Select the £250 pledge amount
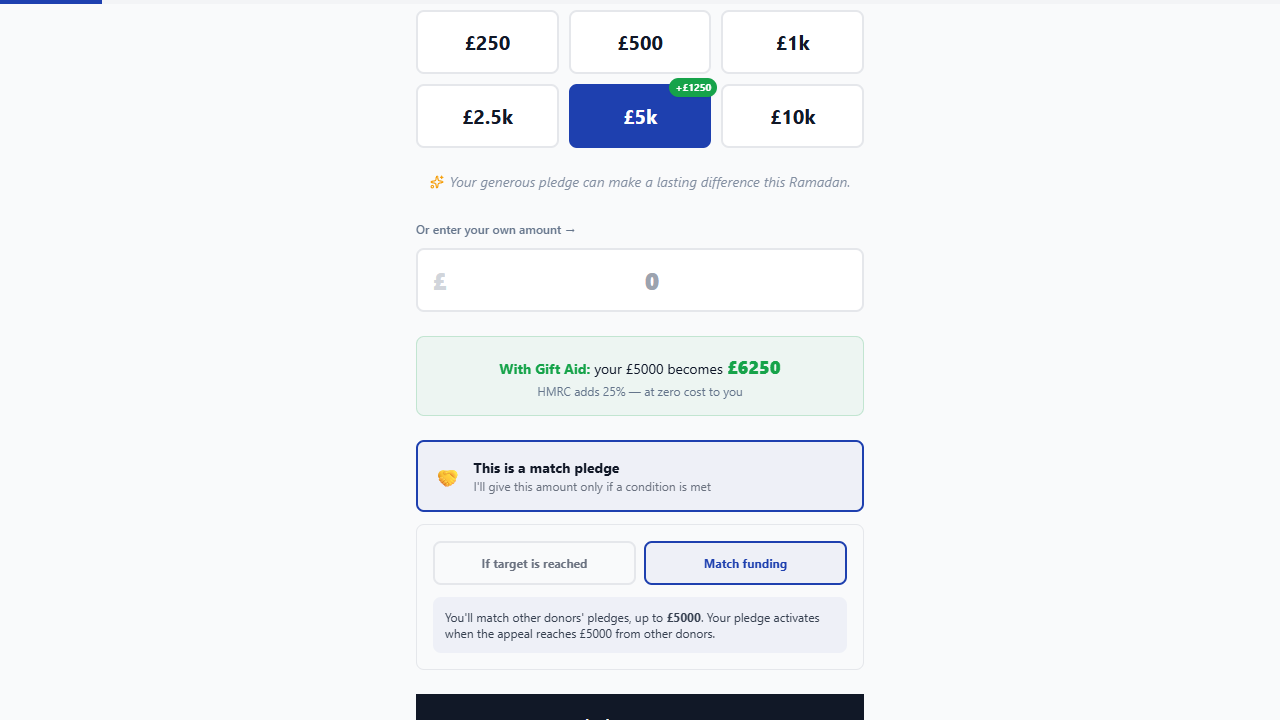The width and height of the screenshot is (1280, 720). pos(487,42)
